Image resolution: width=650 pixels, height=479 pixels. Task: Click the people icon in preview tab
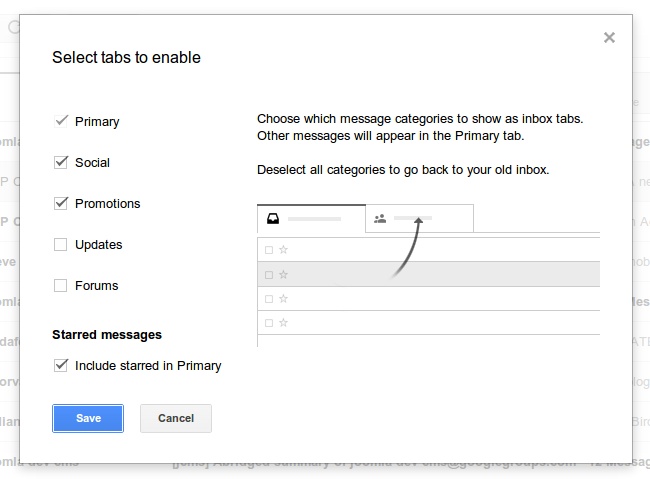click(380, 218)
